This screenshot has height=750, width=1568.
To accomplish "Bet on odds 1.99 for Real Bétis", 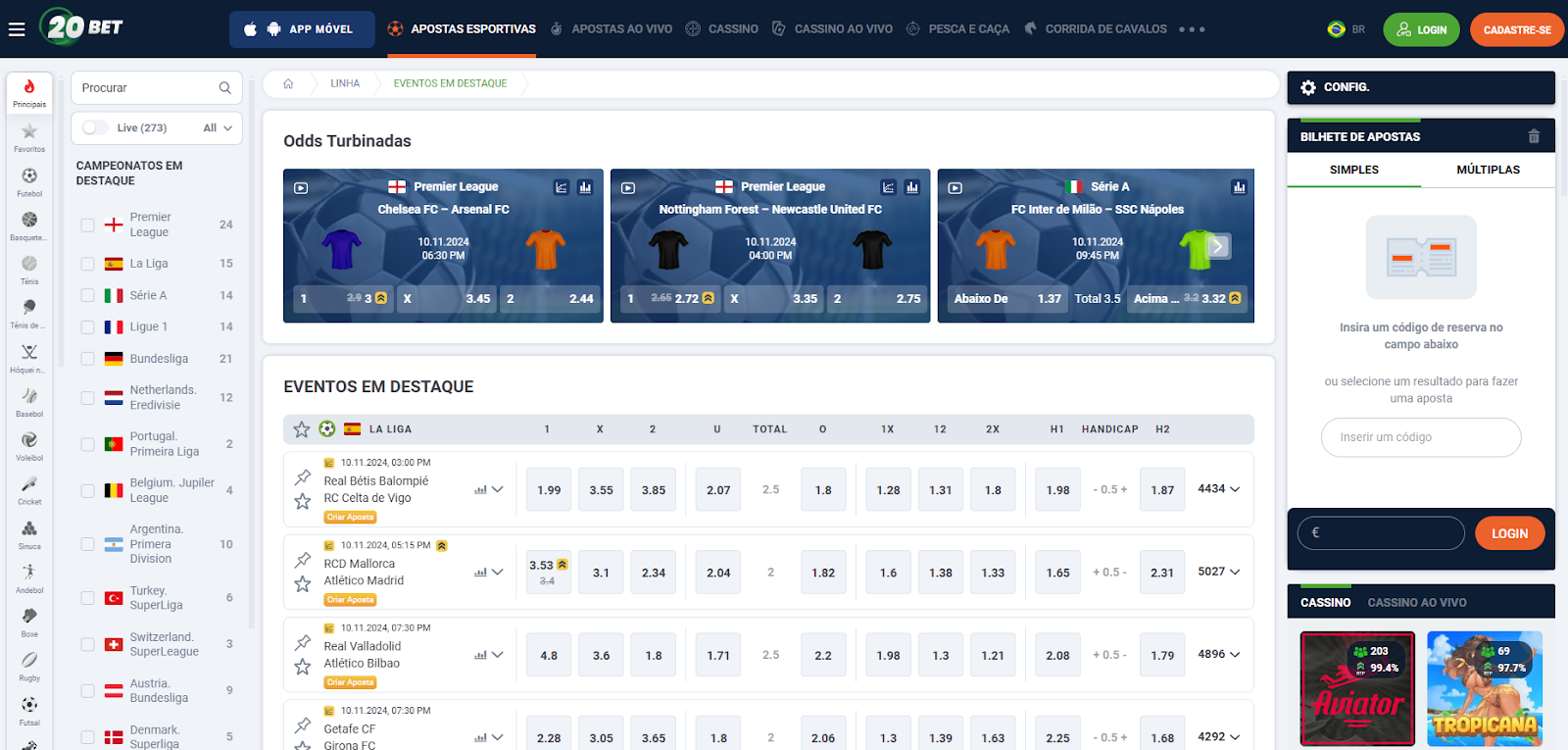I will [549, 490].
